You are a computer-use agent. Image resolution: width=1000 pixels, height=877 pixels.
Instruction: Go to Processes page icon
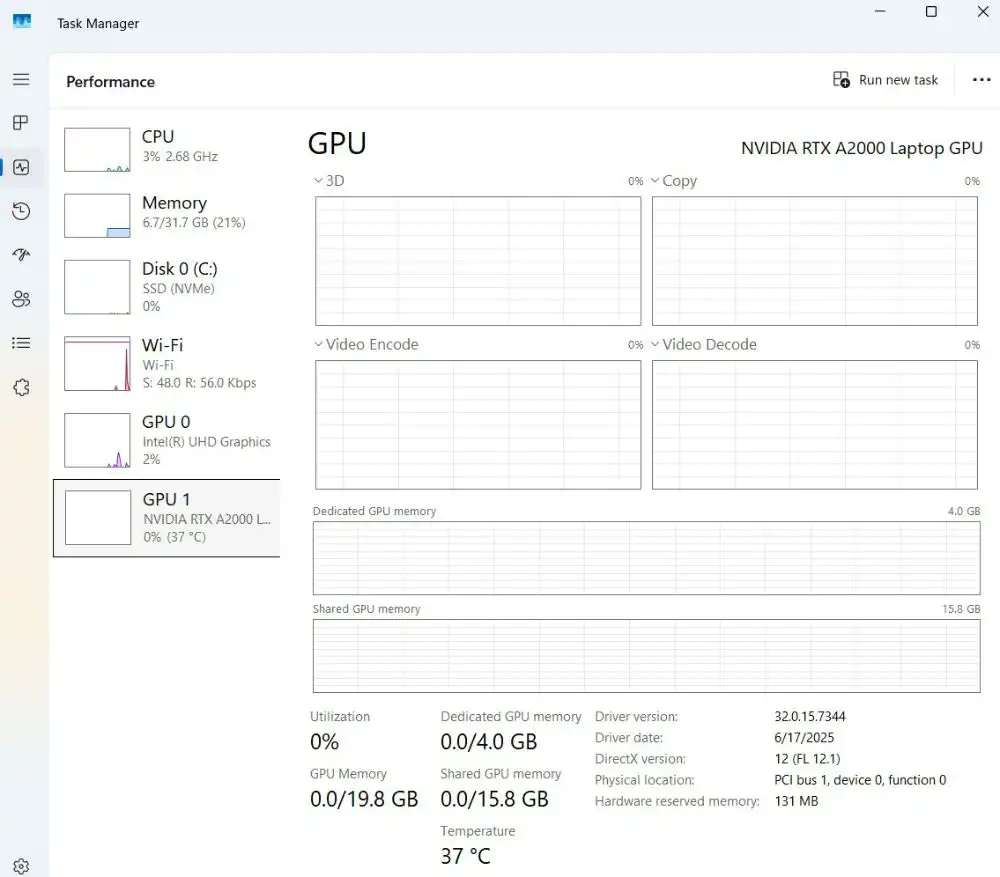point(21,123)
